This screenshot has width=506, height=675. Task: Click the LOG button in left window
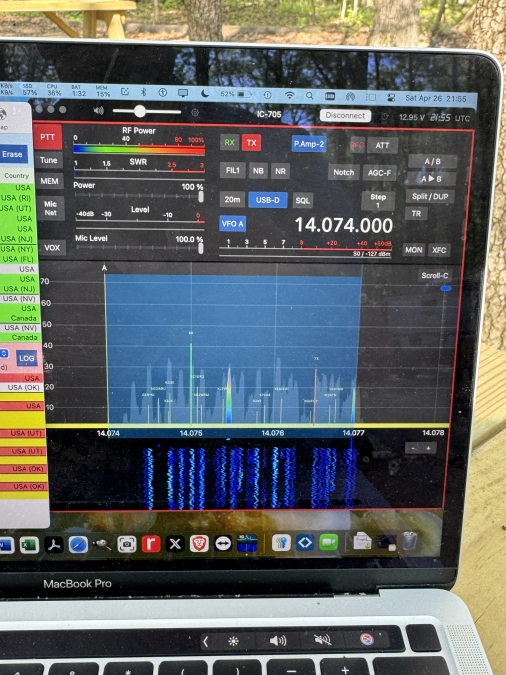(x=27, y=358)
